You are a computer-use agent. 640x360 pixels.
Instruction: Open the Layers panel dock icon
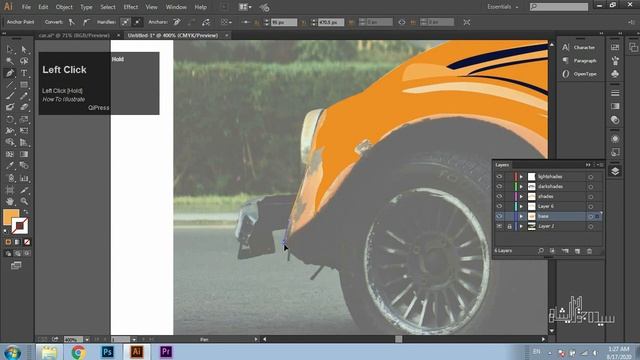(615, 171)
